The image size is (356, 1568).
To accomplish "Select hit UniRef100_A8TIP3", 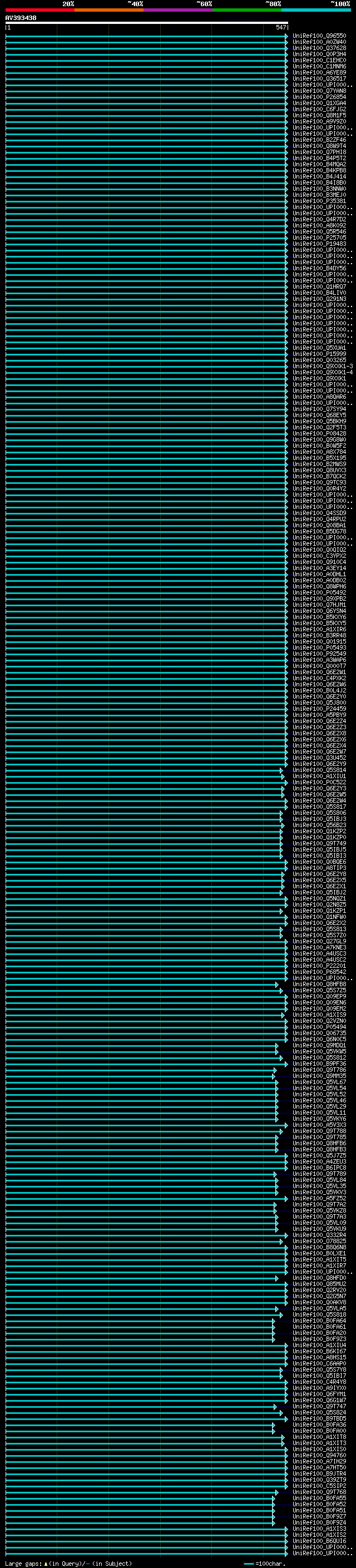I will click(x=319, y=868).
